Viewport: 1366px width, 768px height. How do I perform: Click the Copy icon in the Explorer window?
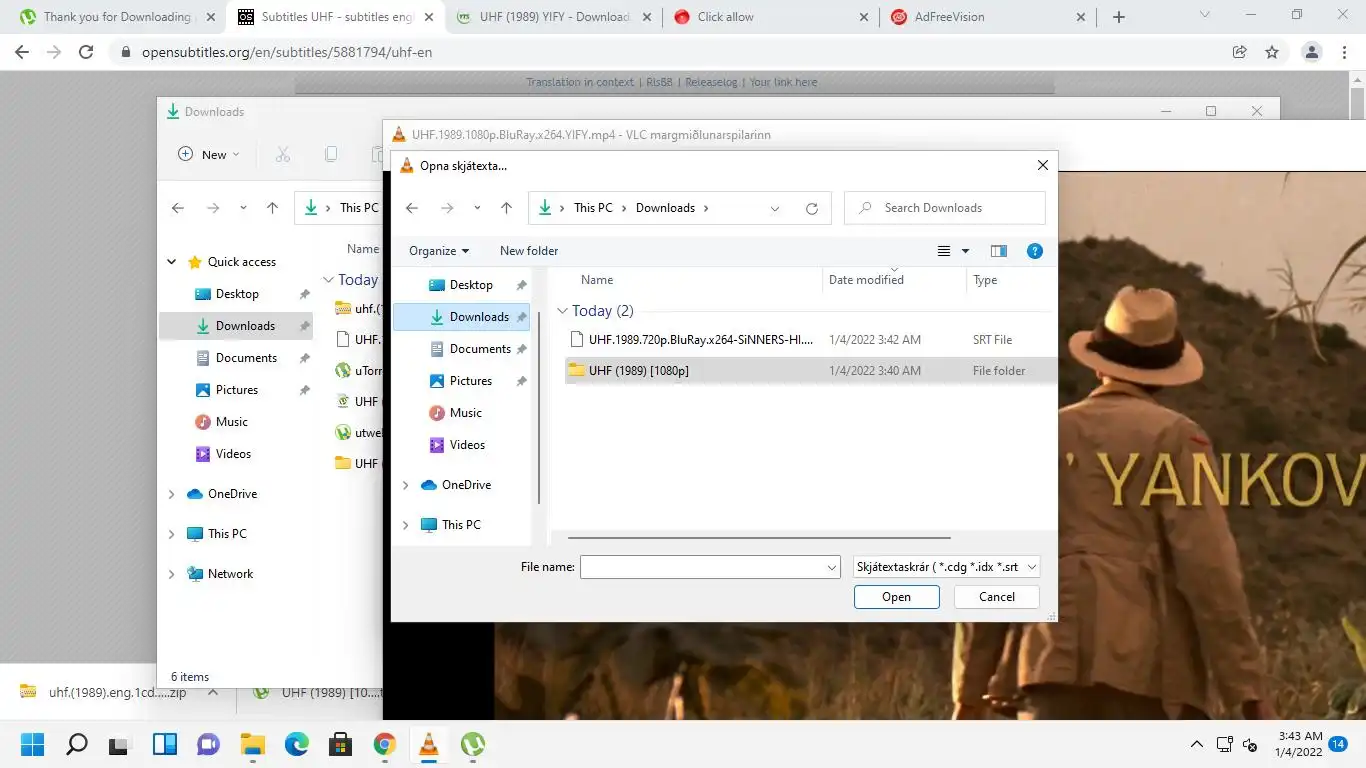(x=331, y=154)
